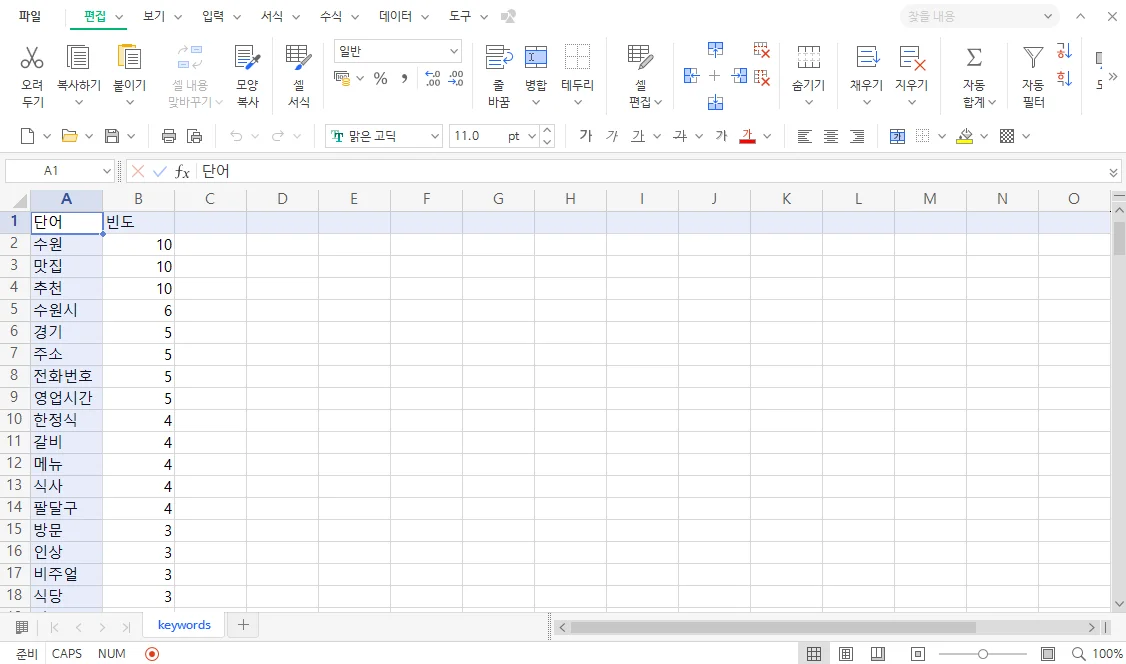
Task: Collapse the ribbon with the up chevron
Action: click(1080, 16)
